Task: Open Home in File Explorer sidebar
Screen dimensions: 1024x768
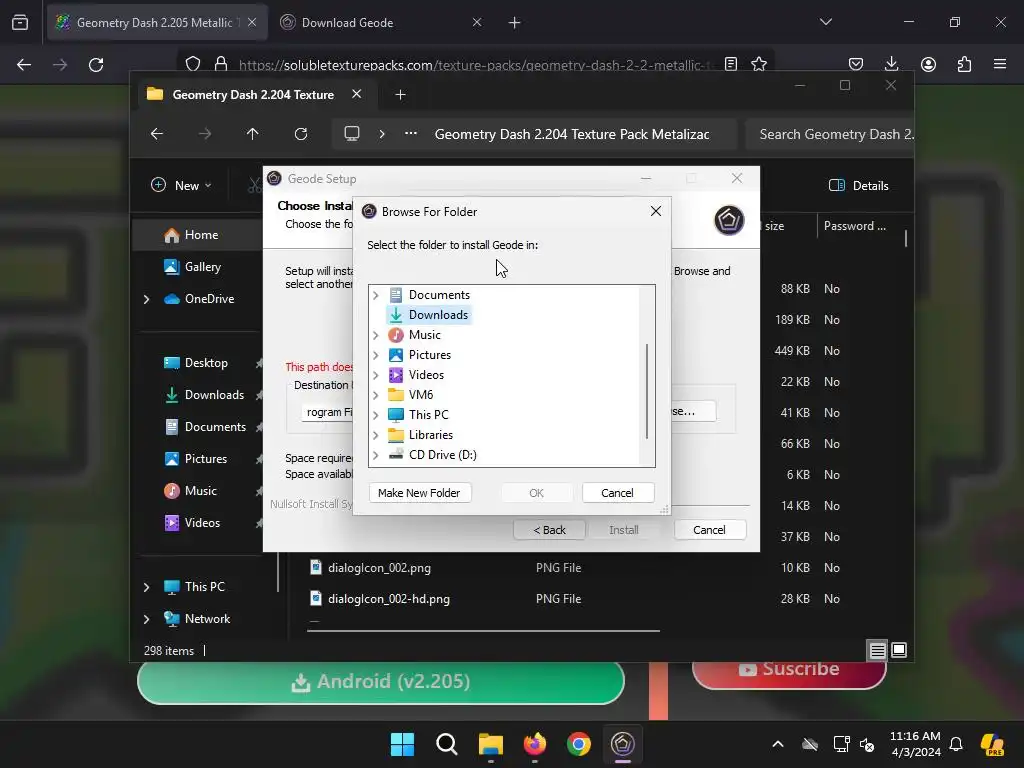Action: click(x=201, y=235)
